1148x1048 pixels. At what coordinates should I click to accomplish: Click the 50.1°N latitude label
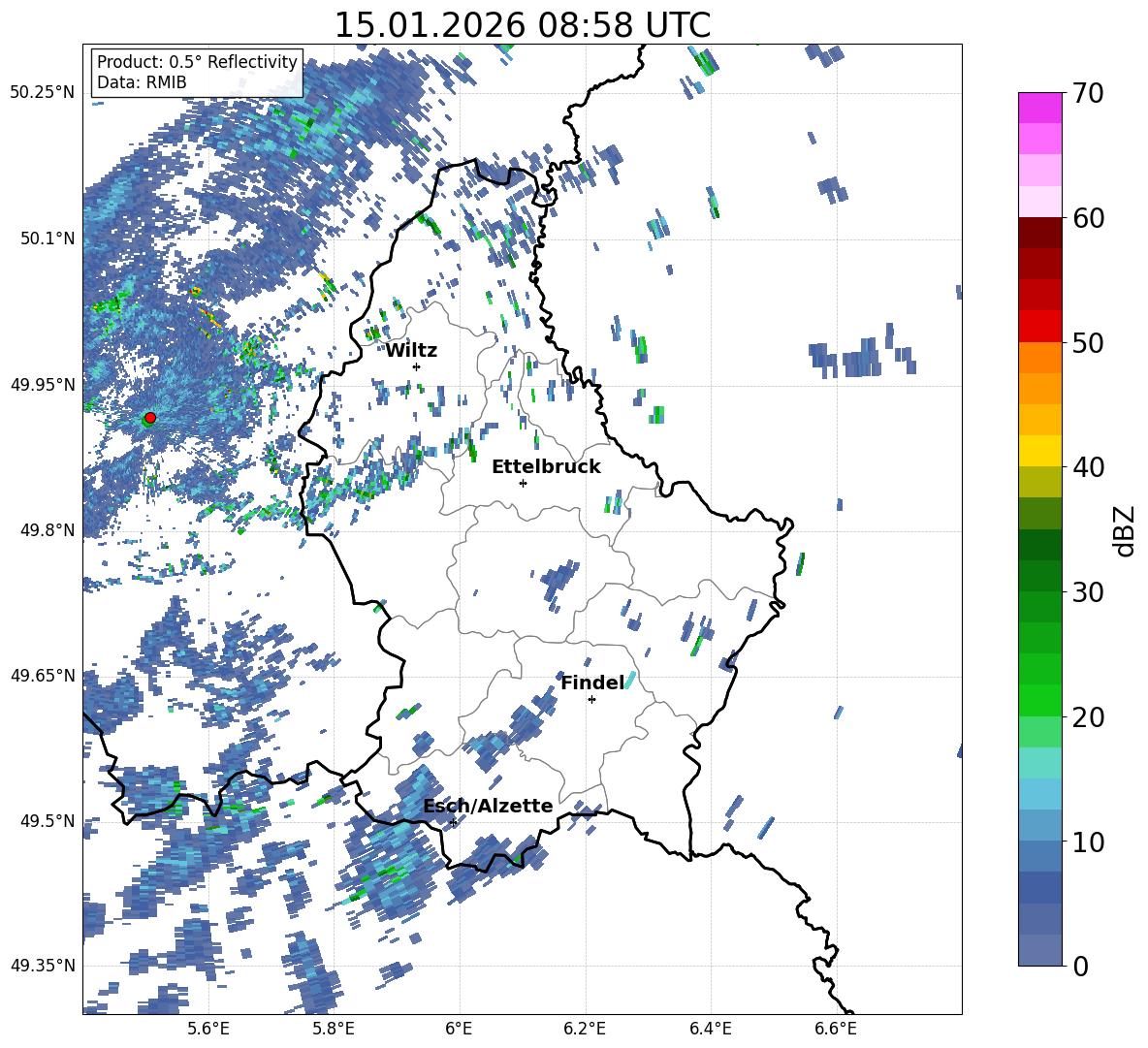48,238
